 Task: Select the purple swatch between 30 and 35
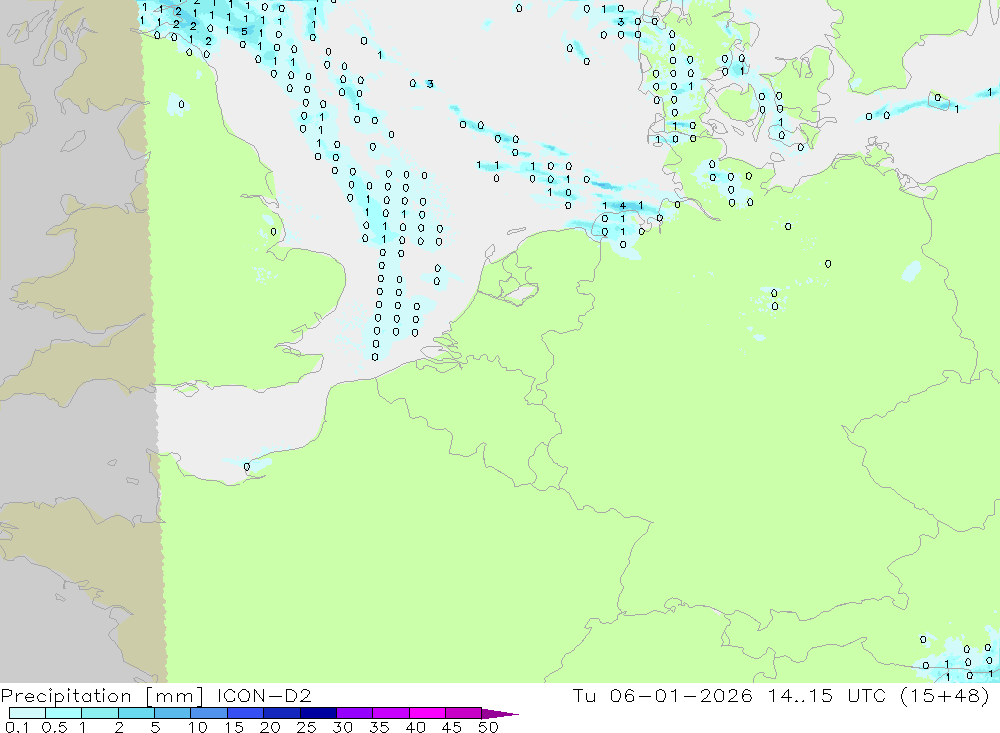(x=355, y=713)
